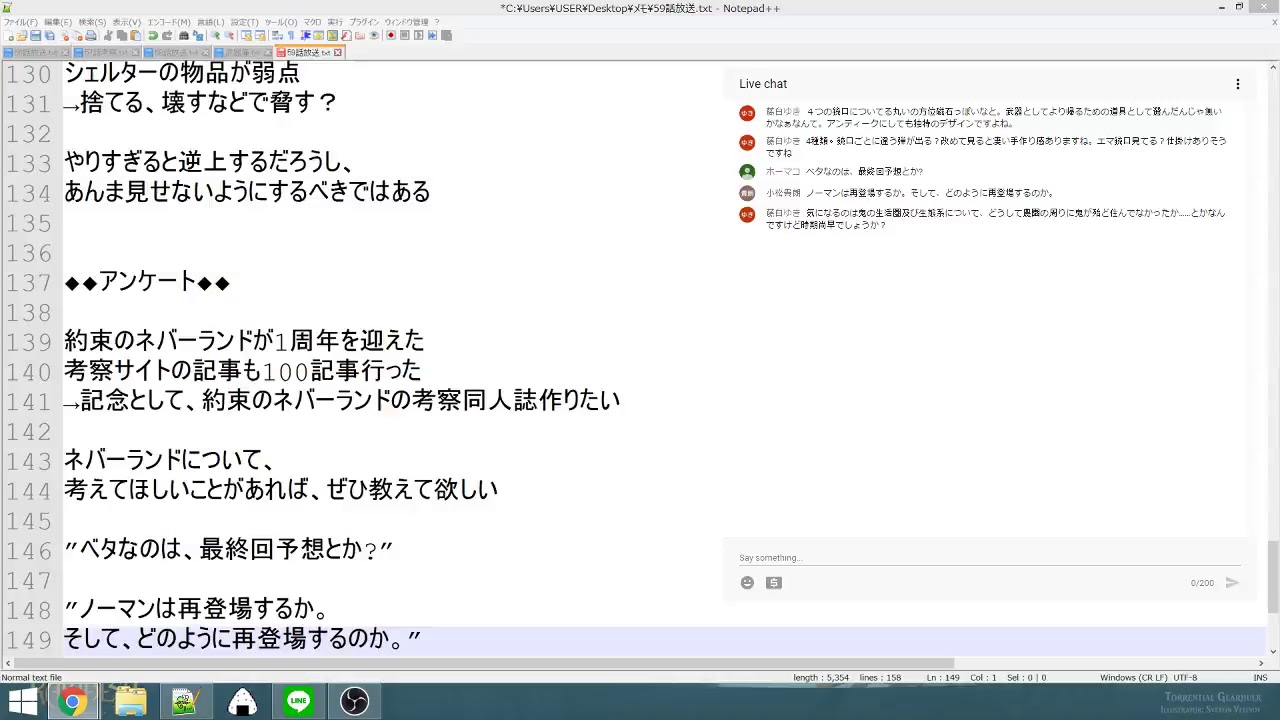Image resolution: width=1280 pixels, height=720 pixels.
Task: Open the ファイル(F) menu
Action: (20, 22)
